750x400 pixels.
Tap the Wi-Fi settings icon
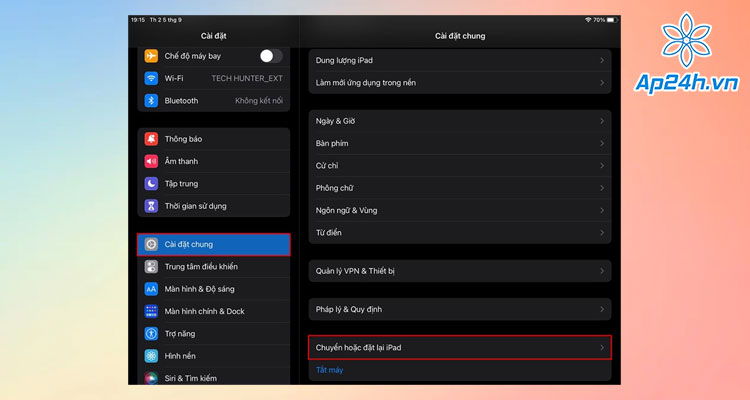[151, 78]
